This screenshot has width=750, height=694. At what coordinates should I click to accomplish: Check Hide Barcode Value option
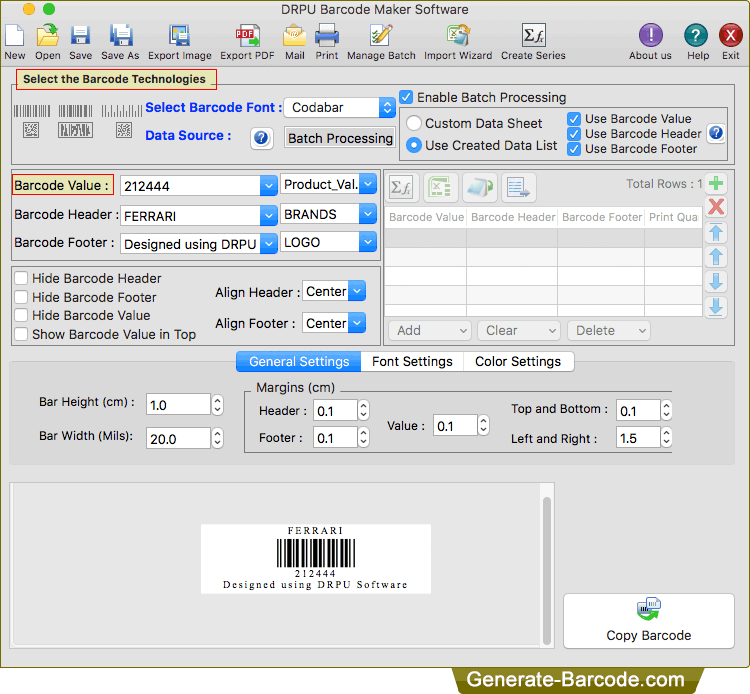(21, 315)
